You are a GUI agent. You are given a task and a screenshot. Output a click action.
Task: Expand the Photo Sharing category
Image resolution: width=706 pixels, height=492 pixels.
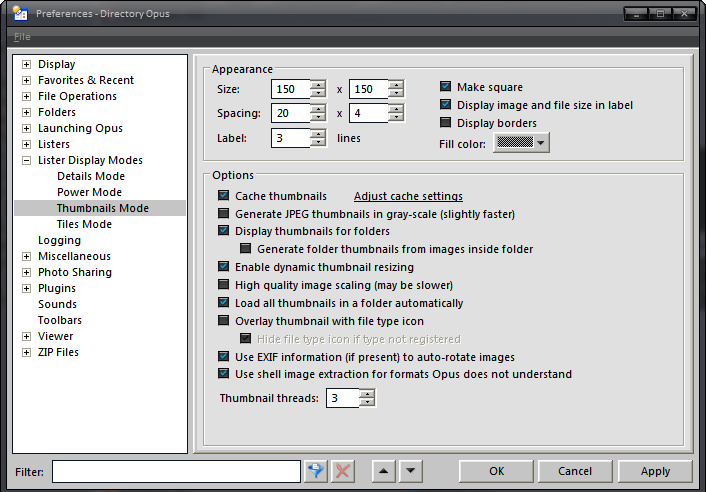pos(27,272)
